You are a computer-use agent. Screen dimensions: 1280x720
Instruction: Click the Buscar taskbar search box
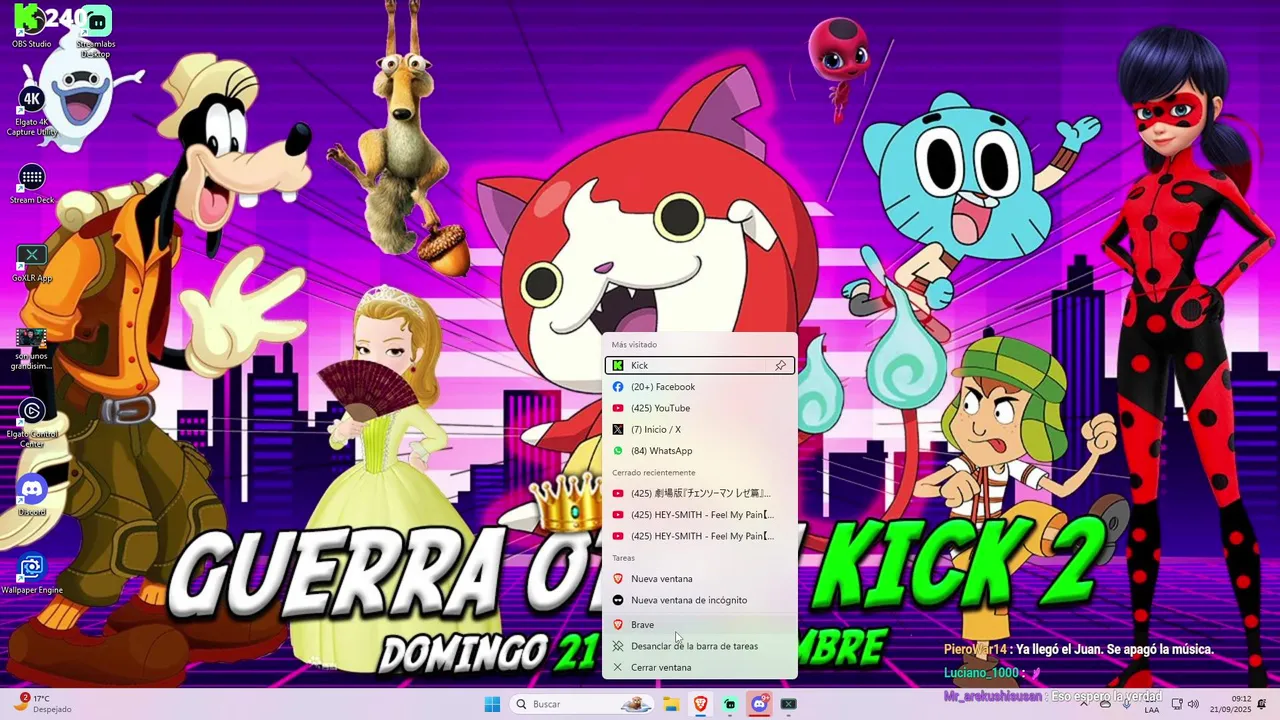click(x=583, y=704)
